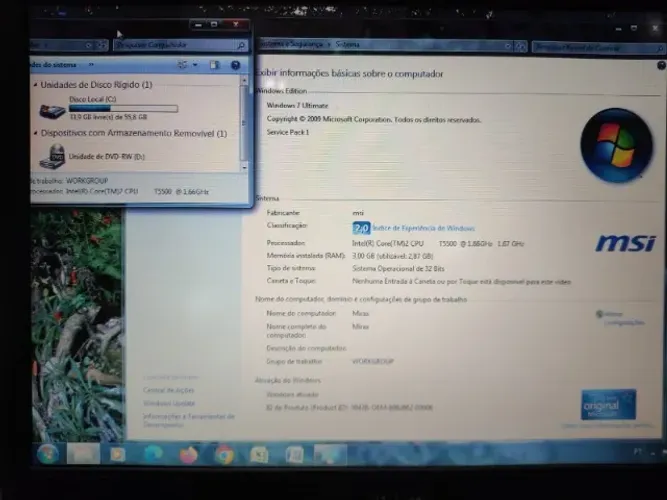Click the WORKGROUP text in Sistema window
The width and height of the screenshot is (667, 500).
click(373, 361)
